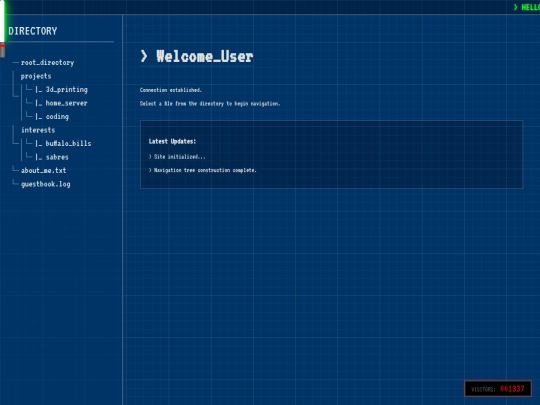Image resolution: width=540 pixels, height=405 pixels.
Task: Open the guestbook.log file
Action: click(45, 184)
